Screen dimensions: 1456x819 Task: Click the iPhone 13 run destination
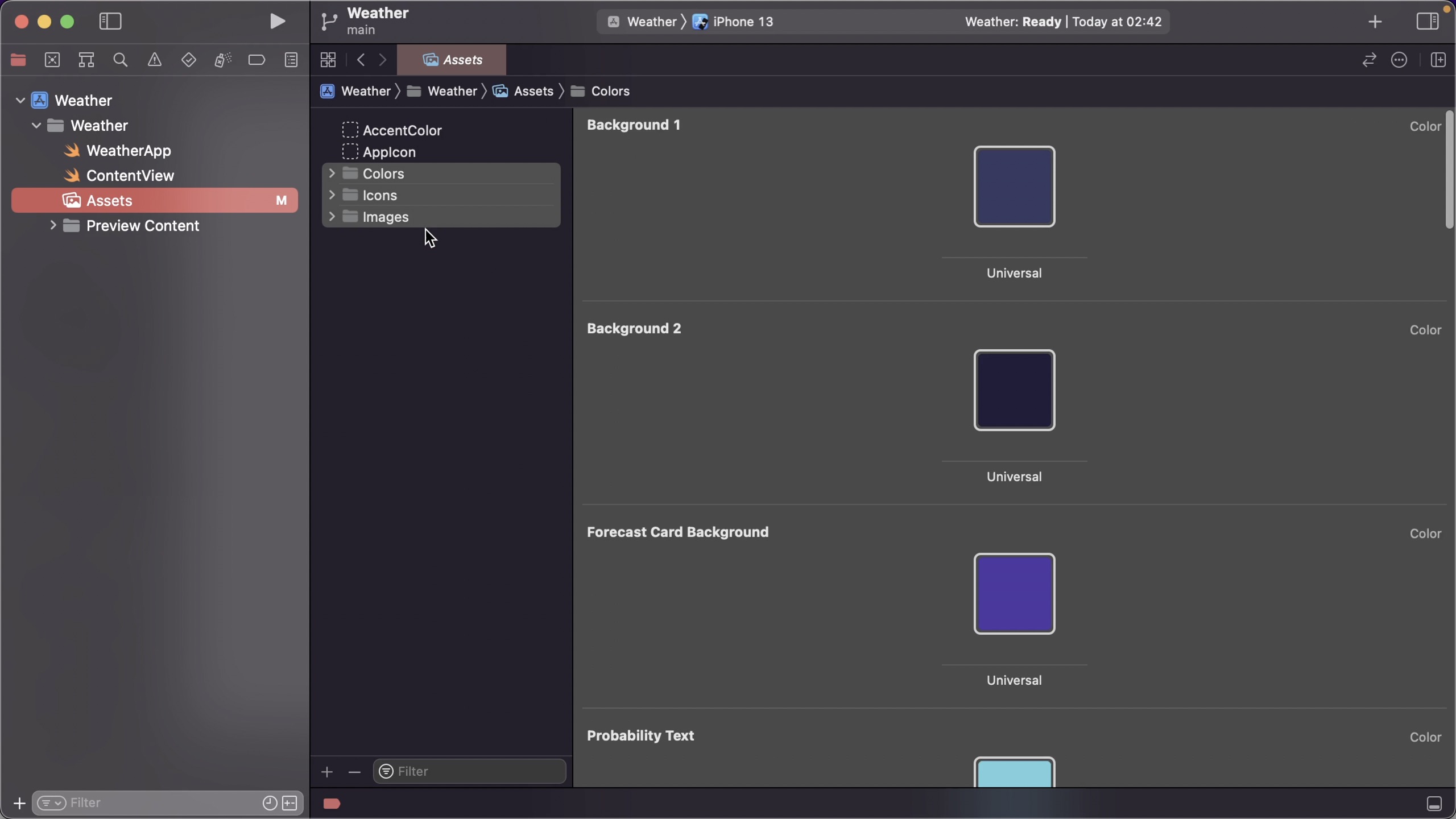click(x=742, y=22)
